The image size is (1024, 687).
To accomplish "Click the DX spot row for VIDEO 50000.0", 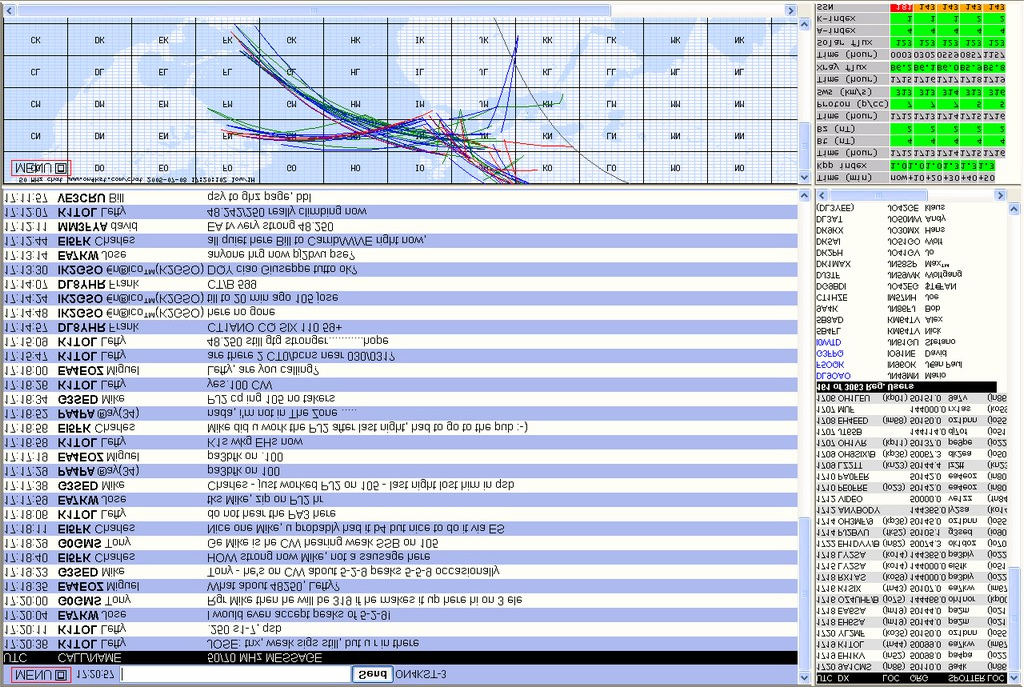I will click(x=911, y=499).
